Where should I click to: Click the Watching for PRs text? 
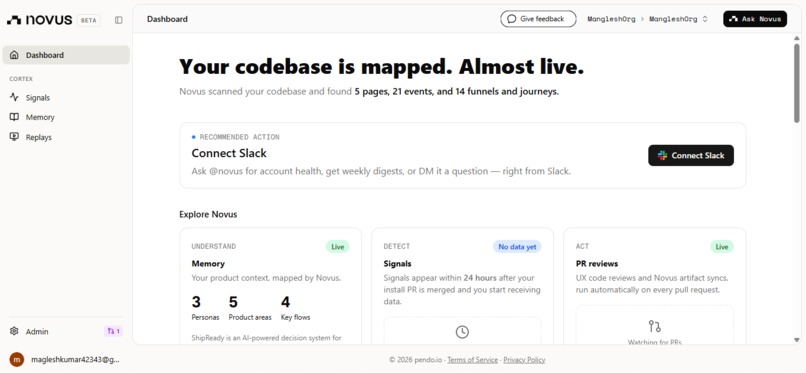654,342
